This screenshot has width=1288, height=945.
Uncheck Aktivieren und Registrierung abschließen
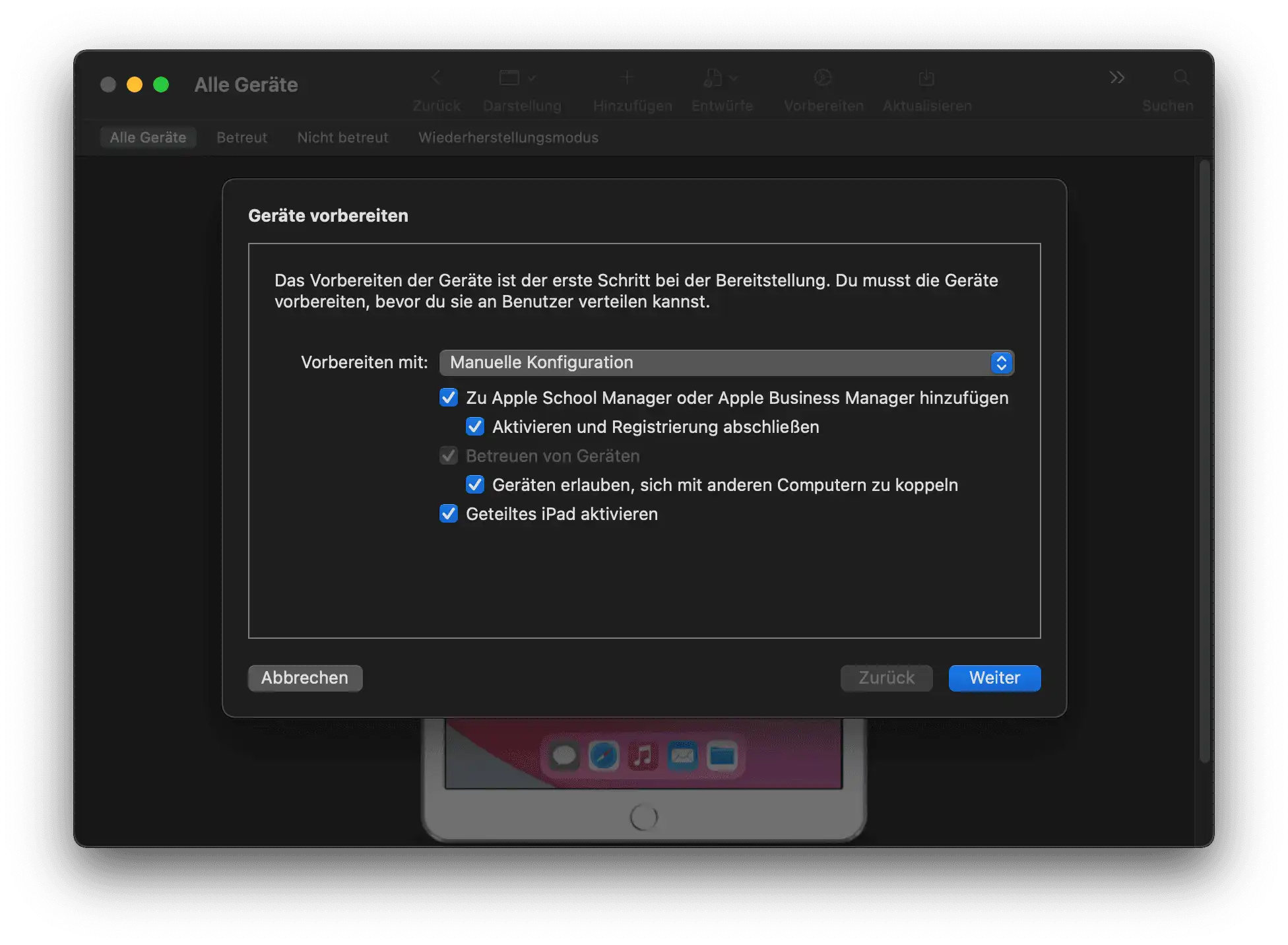pyautogui.click(x=475, y=426)
